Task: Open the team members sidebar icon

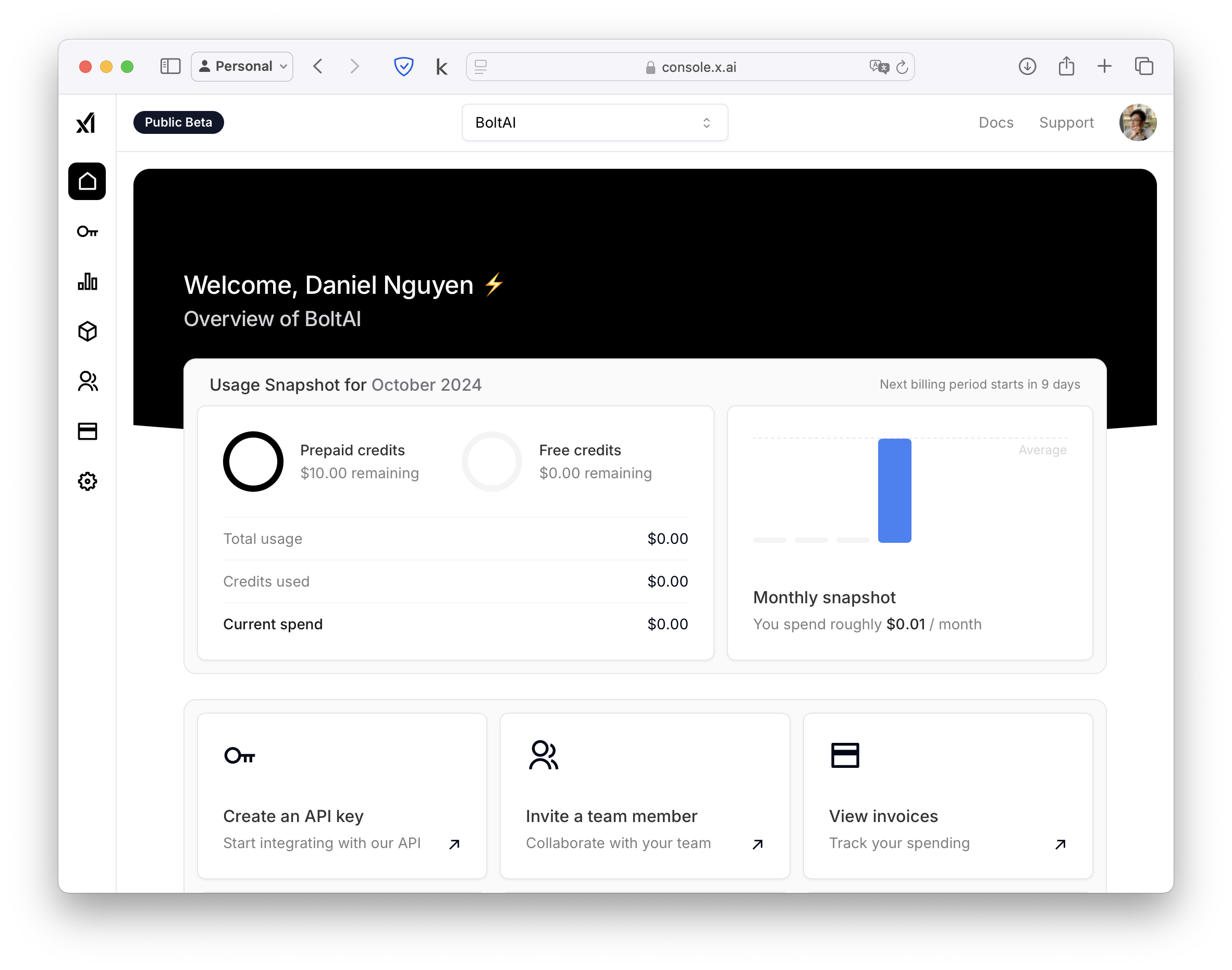Action: [x=87, y=382]
